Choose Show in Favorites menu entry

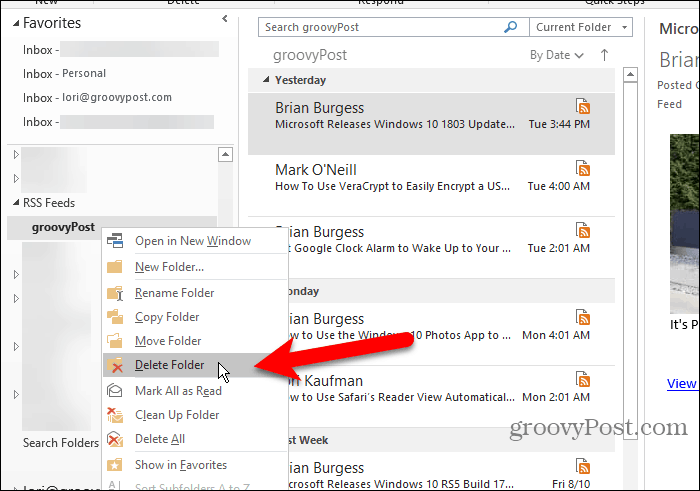(196, 465)
